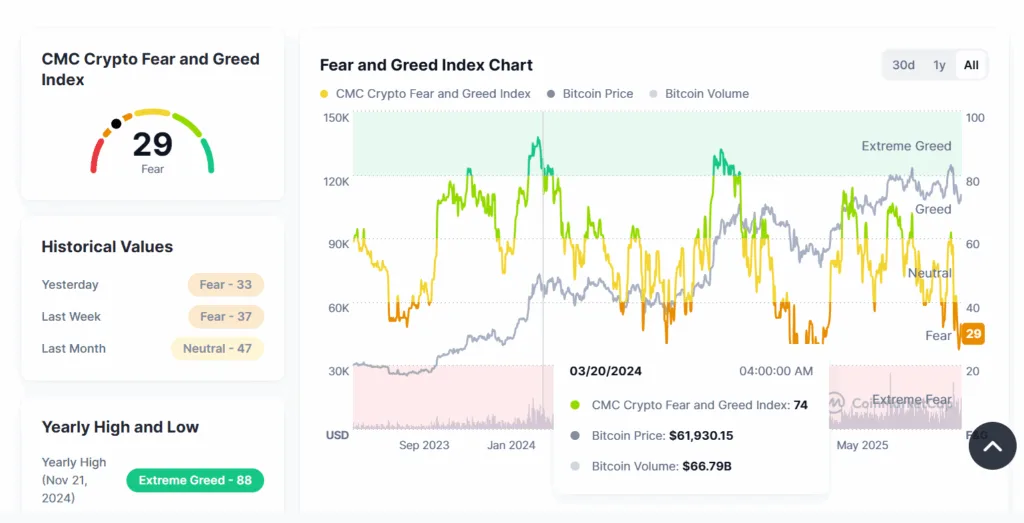Click the black indicator dot on the gauge

[x=117, y=124]
